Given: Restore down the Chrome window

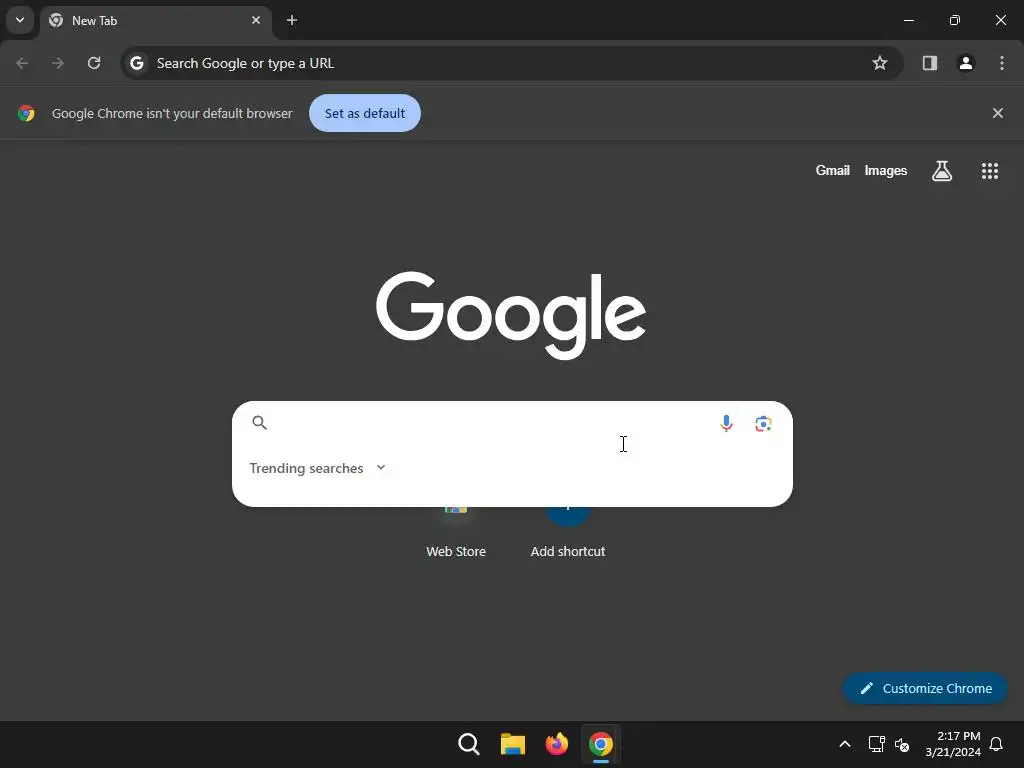Looking at the screenshot, I should coord(955,20).
